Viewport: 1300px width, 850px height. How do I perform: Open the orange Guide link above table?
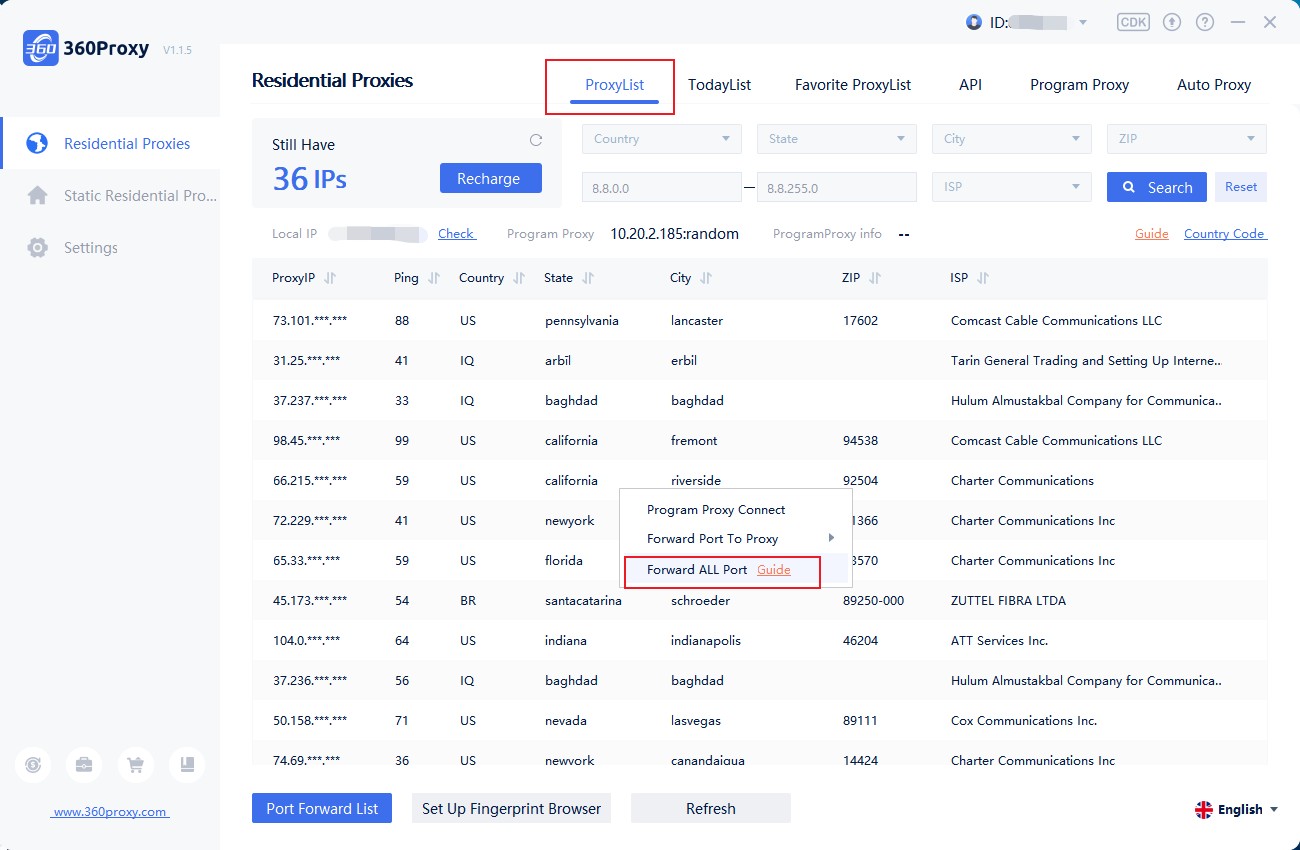click(1152, 234)
